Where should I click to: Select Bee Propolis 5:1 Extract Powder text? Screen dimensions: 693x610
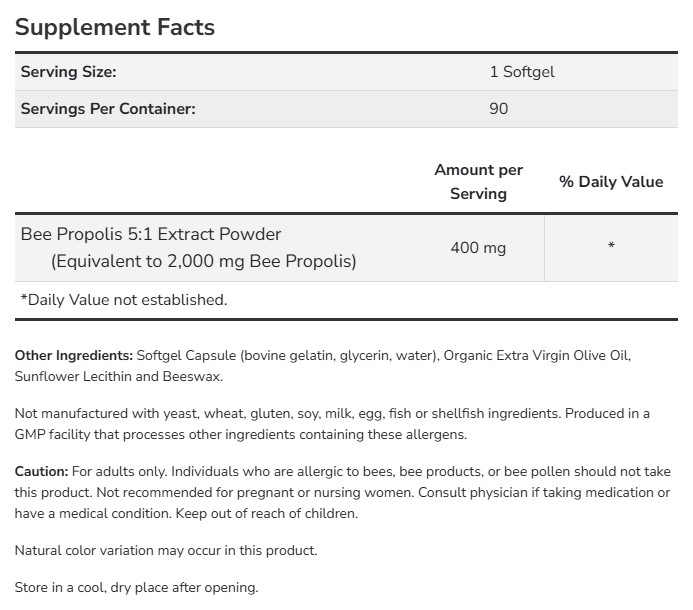151,234
